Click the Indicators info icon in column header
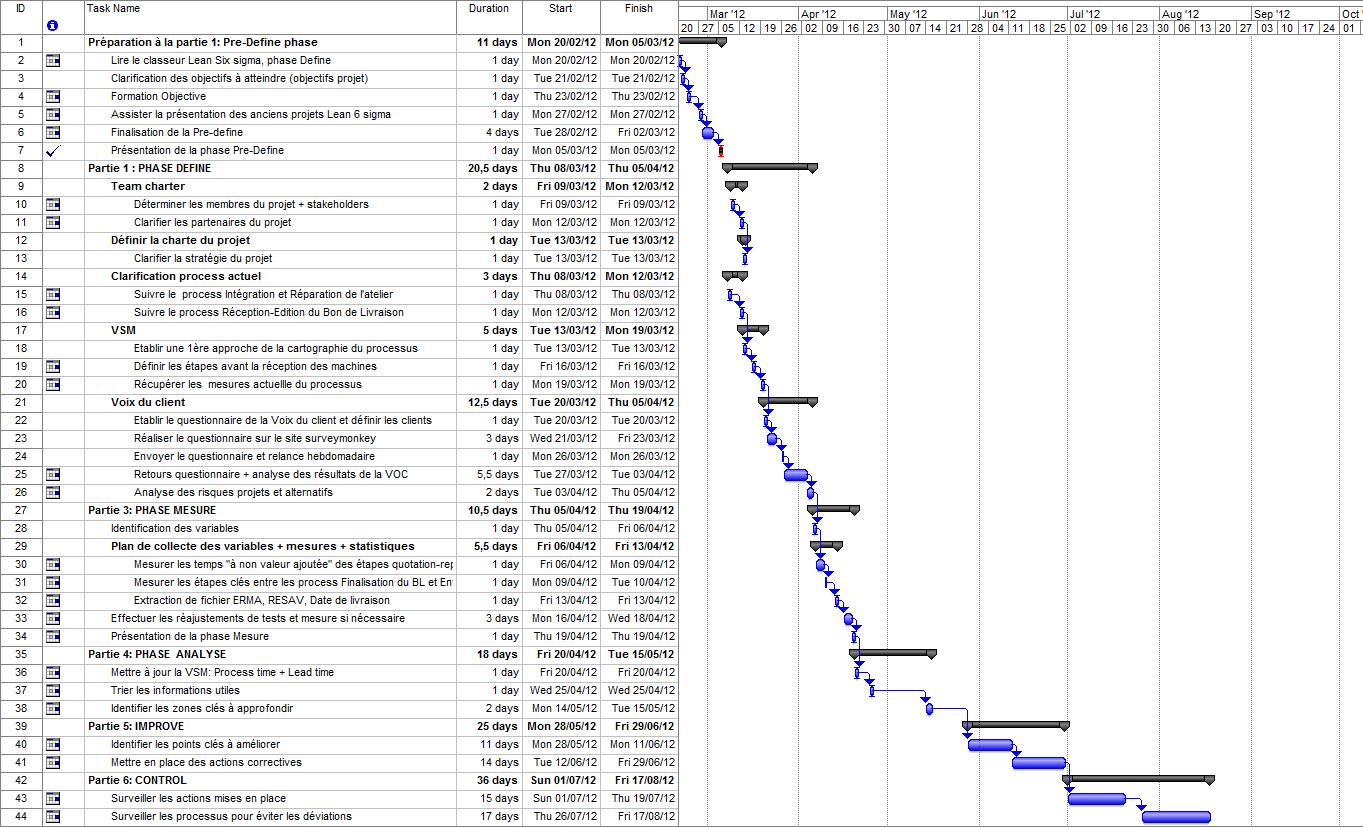The width and height of the screenshot is (1363, 827). (52, 25)
